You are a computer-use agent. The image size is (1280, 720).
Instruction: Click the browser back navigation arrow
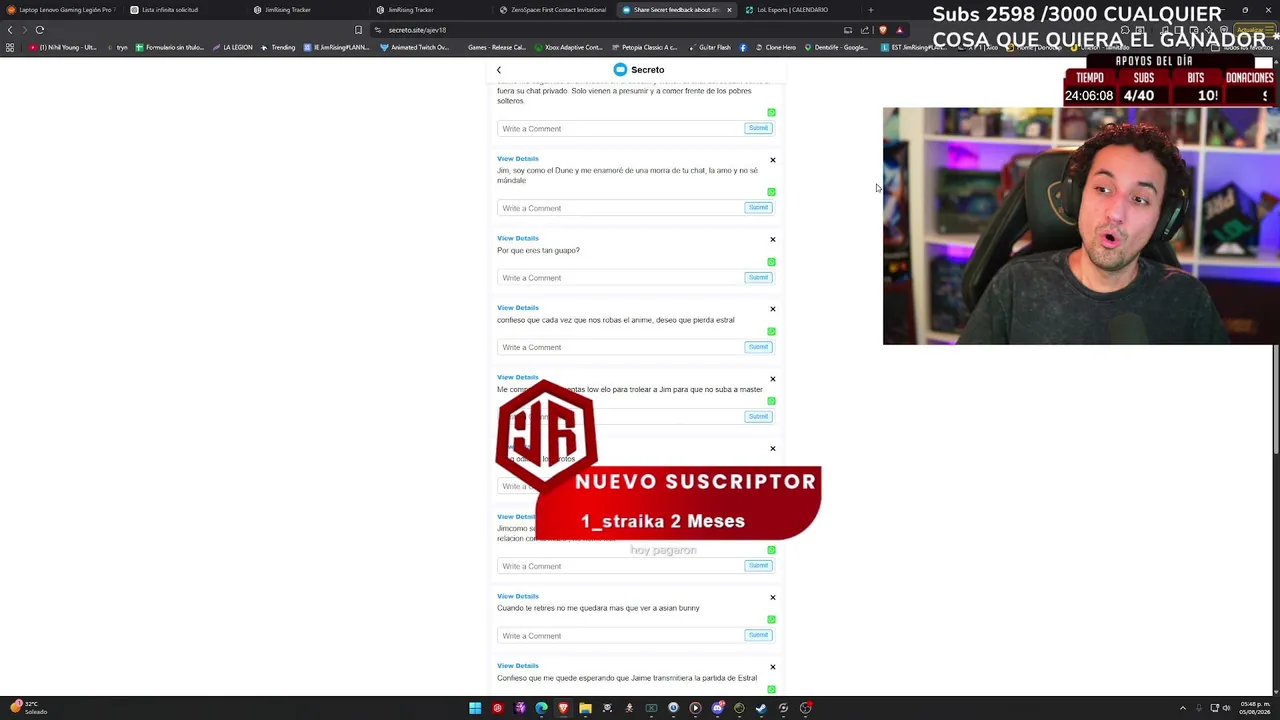pyautogui.click(x=10, y=30)
